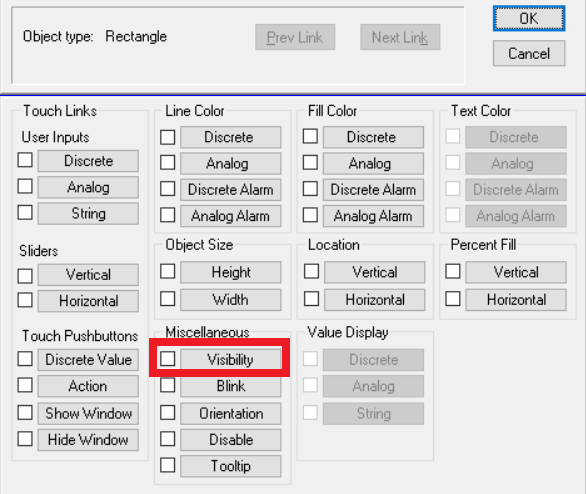Check the Hide Window checkbox
This screenshot has height=494, width=586.
(25, 439)
